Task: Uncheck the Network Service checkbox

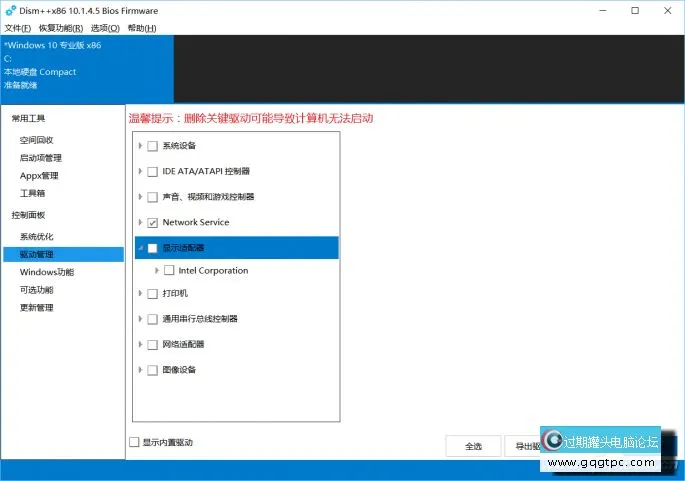Action: coord(152,222)
